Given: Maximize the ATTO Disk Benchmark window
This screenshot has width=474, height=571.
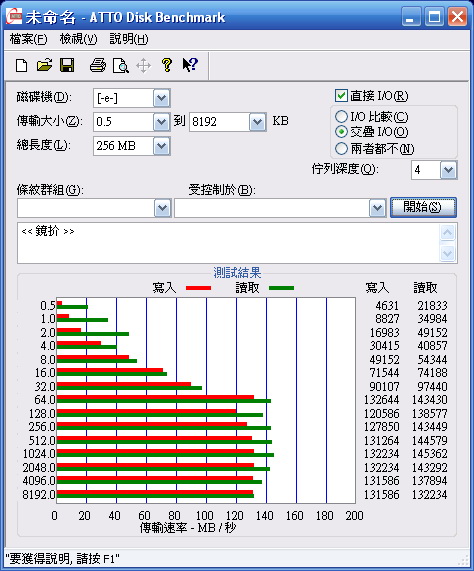Looking at the screenshot, I should point(434,17).
